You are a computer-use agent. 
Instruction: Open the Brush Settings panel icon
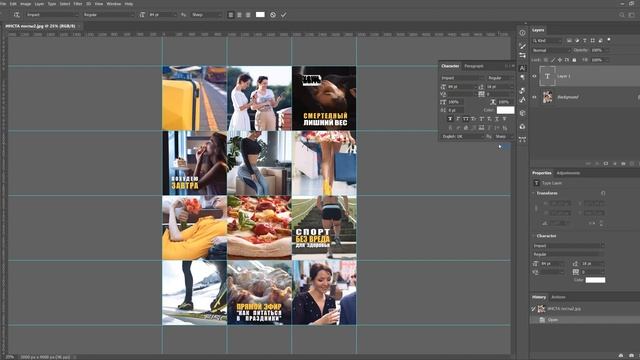point(522,46)
